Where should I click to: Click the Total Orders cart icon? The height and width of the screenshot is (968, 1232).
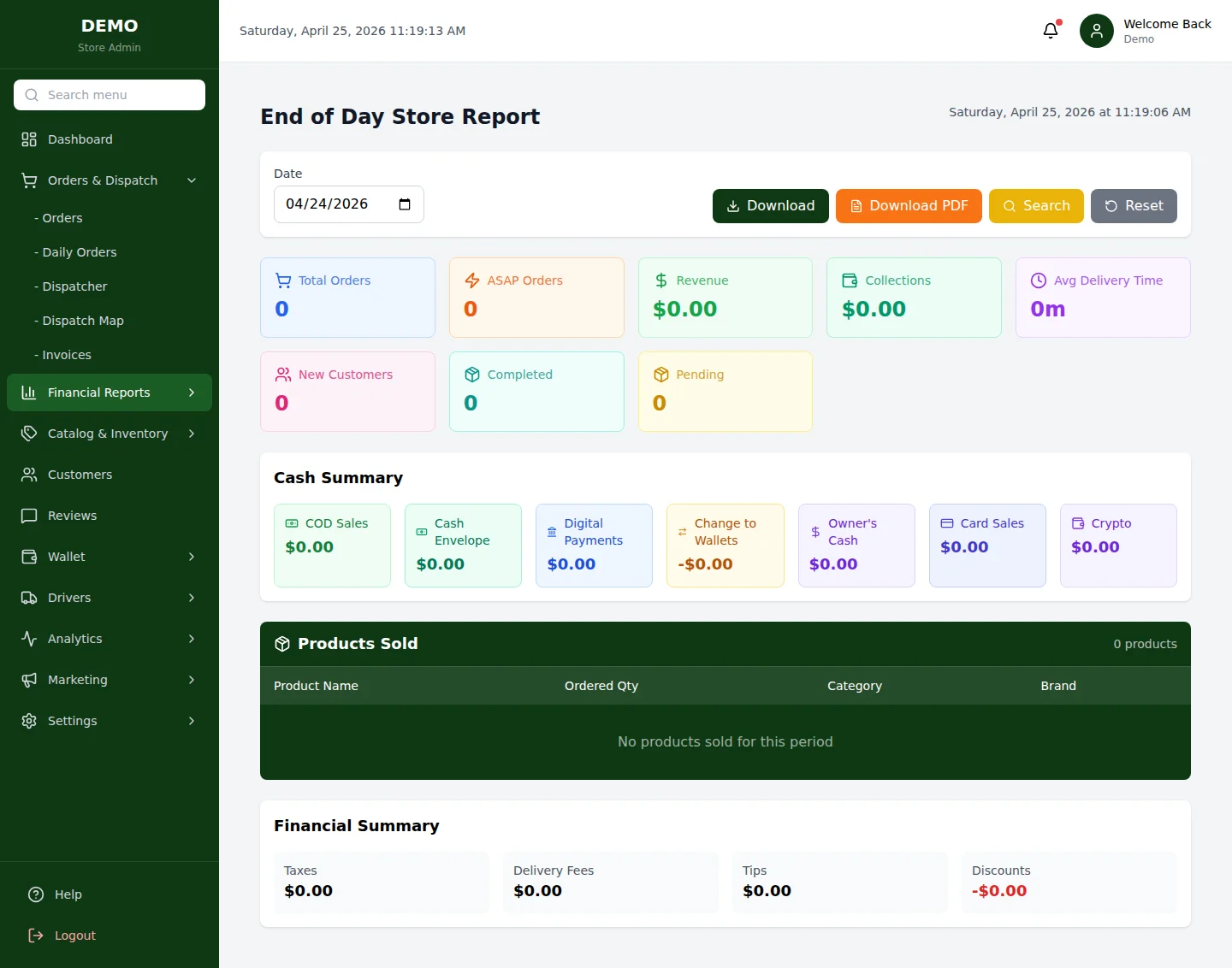pyautogui.click(x=283, y=280)
